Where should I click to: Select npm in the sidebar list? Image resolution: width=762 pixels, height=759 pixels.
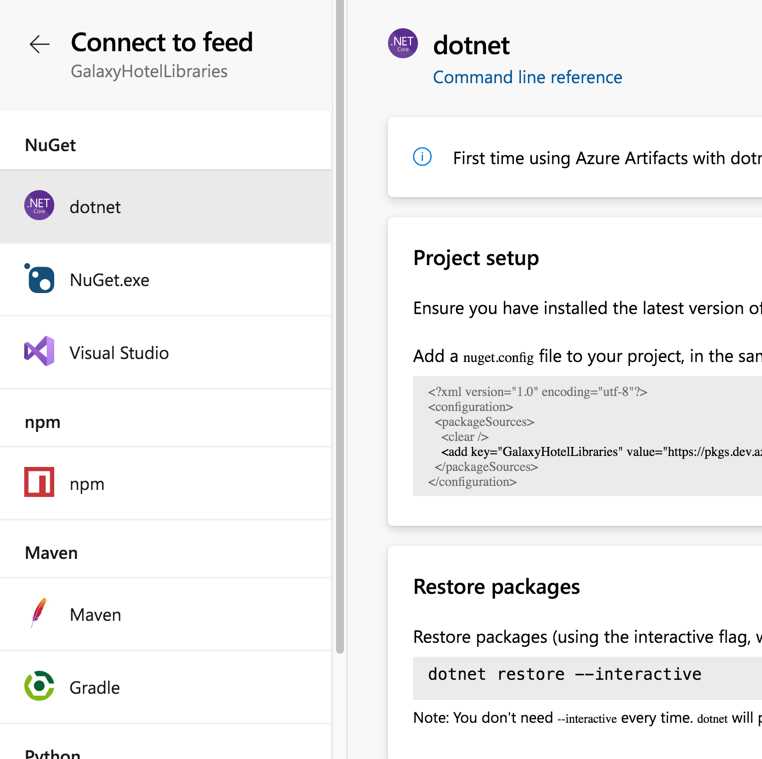click(166, 483)
